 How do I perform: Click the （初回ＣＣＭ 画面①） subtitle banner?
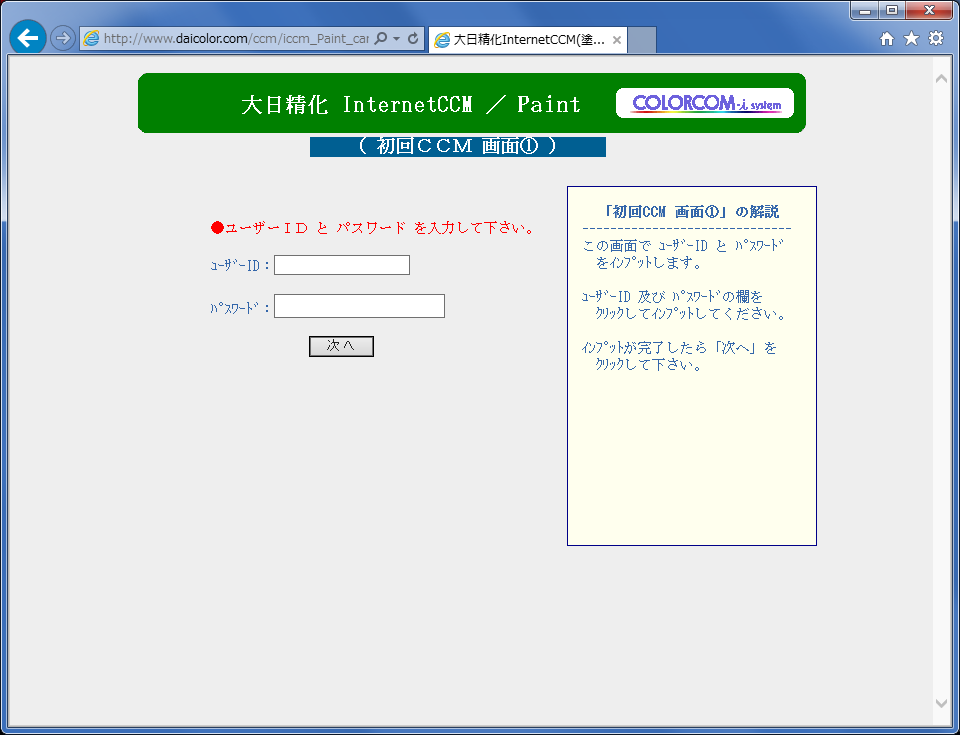(x=458, y=146)
